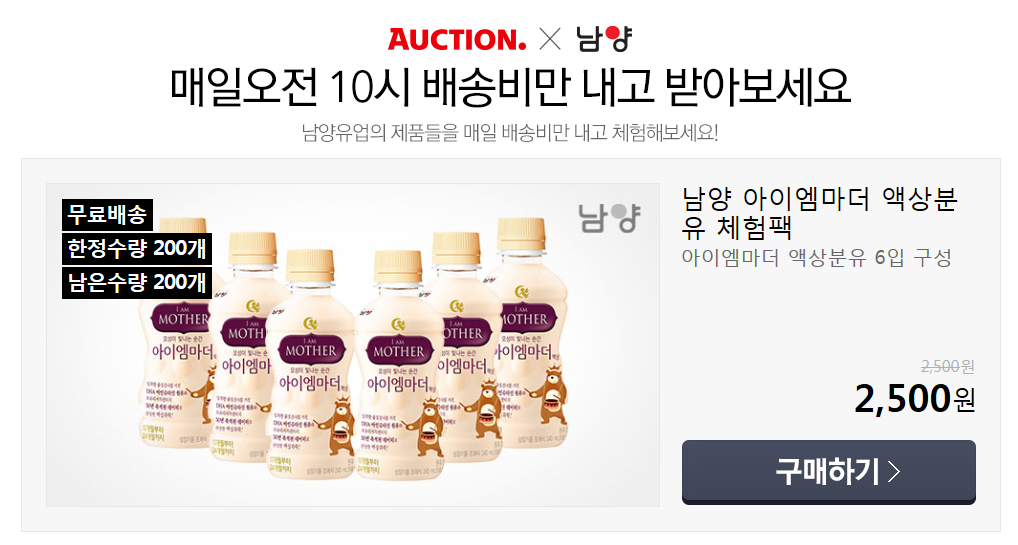Click the 아이엠마더 text on the center bottle

311,384
